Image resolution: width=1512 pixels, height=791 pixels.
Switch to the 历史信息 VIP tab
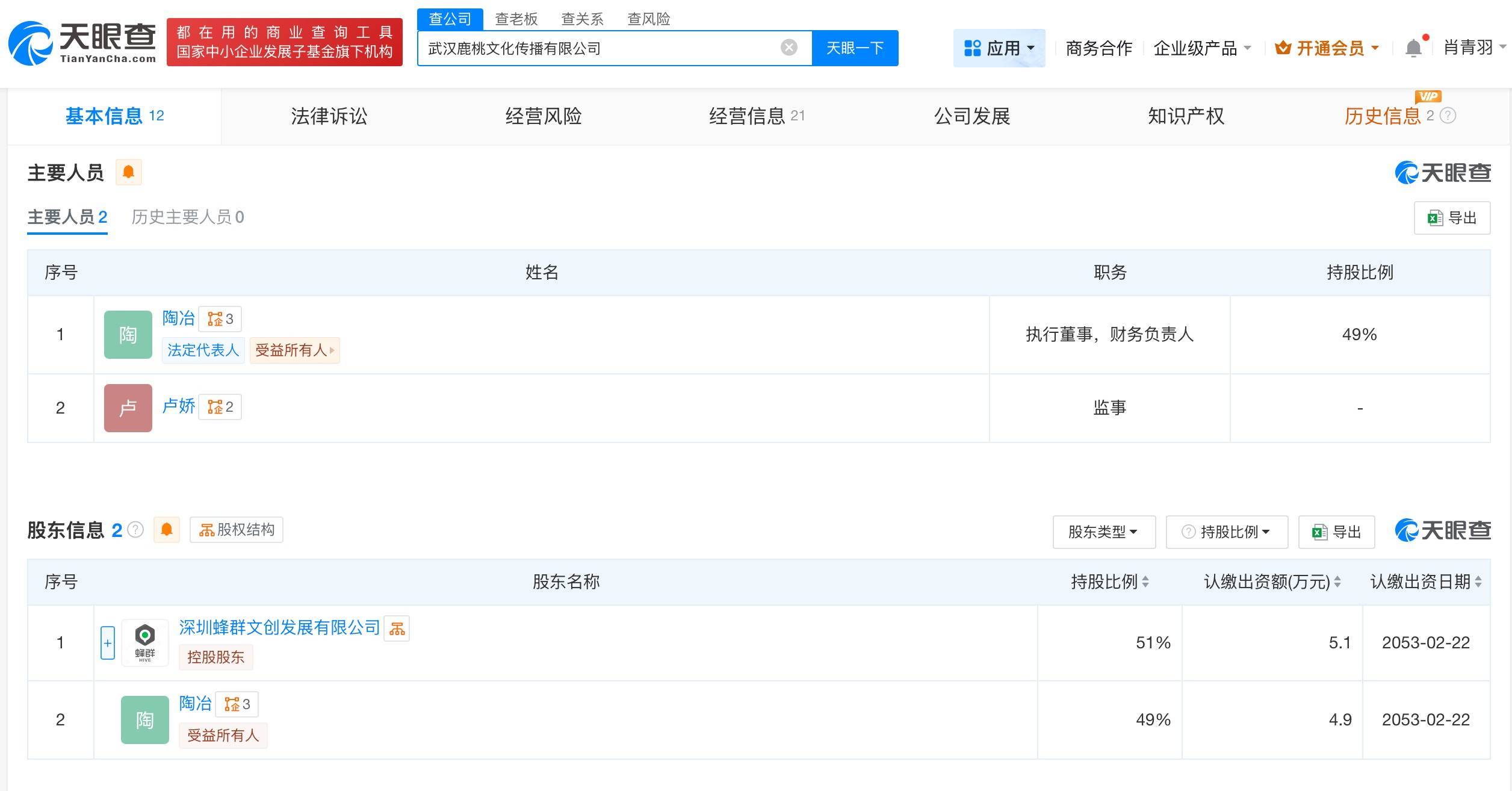point(1382,116)
